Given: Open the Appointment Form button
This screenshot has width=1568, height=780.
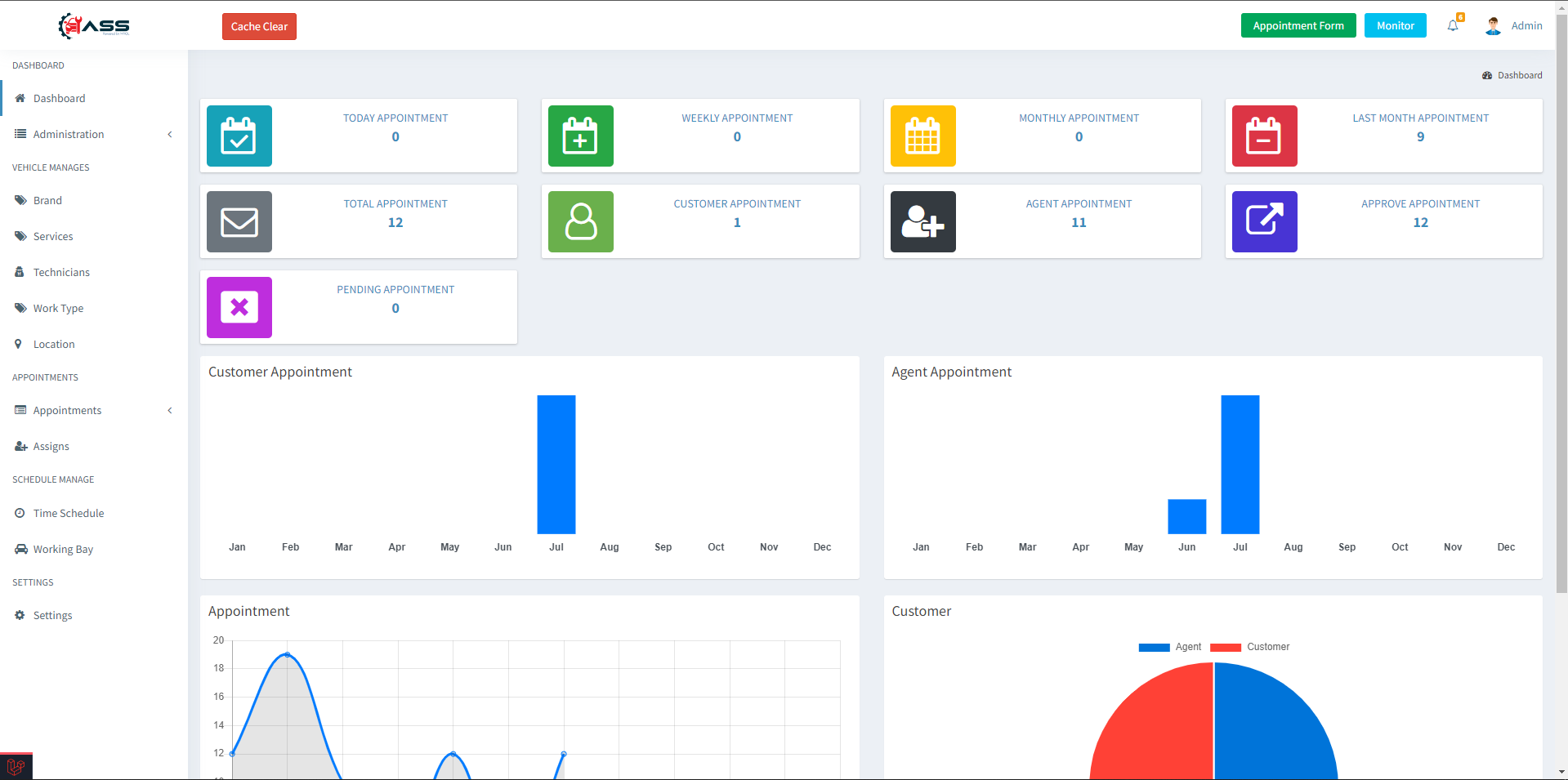Looking at the screenshot, I should tap(1298, 25).
